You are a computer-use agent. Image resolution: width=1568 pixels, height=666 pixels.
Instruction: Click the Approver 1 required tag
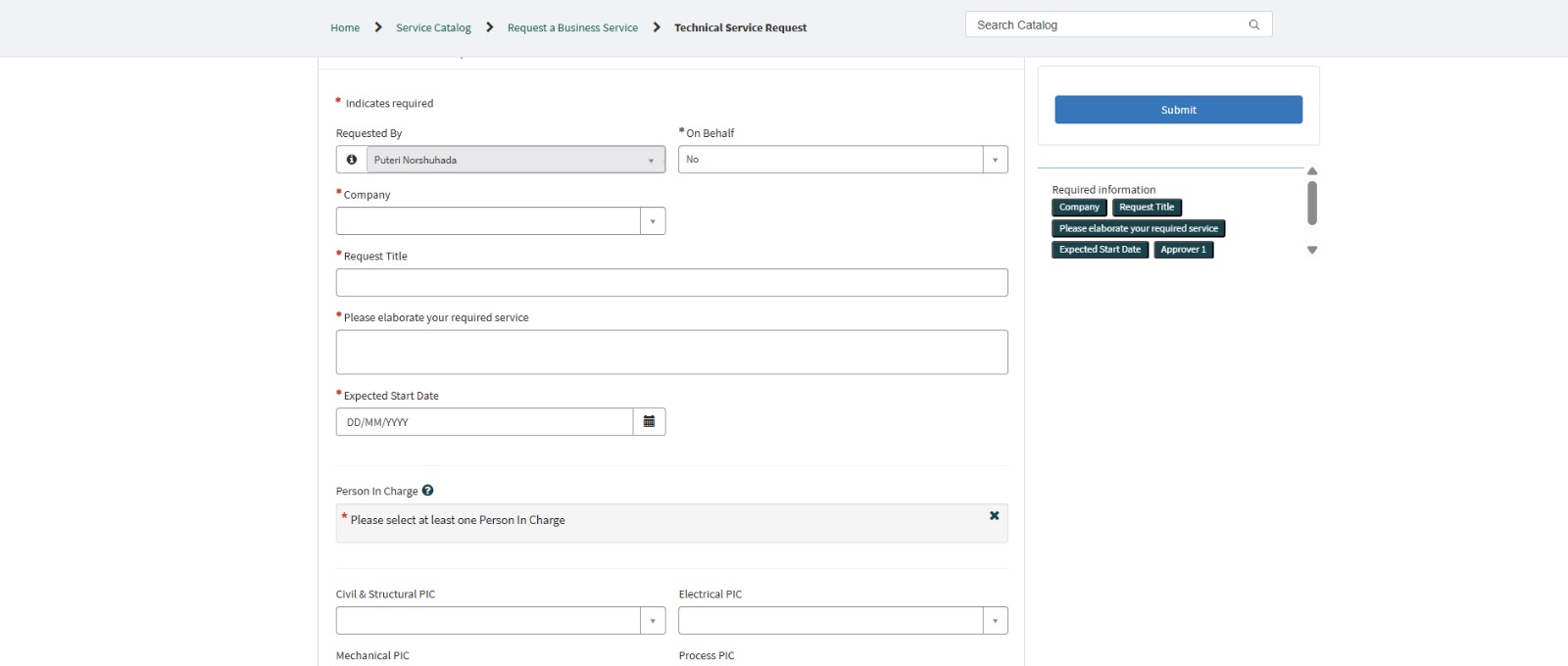click(1183, 250)
